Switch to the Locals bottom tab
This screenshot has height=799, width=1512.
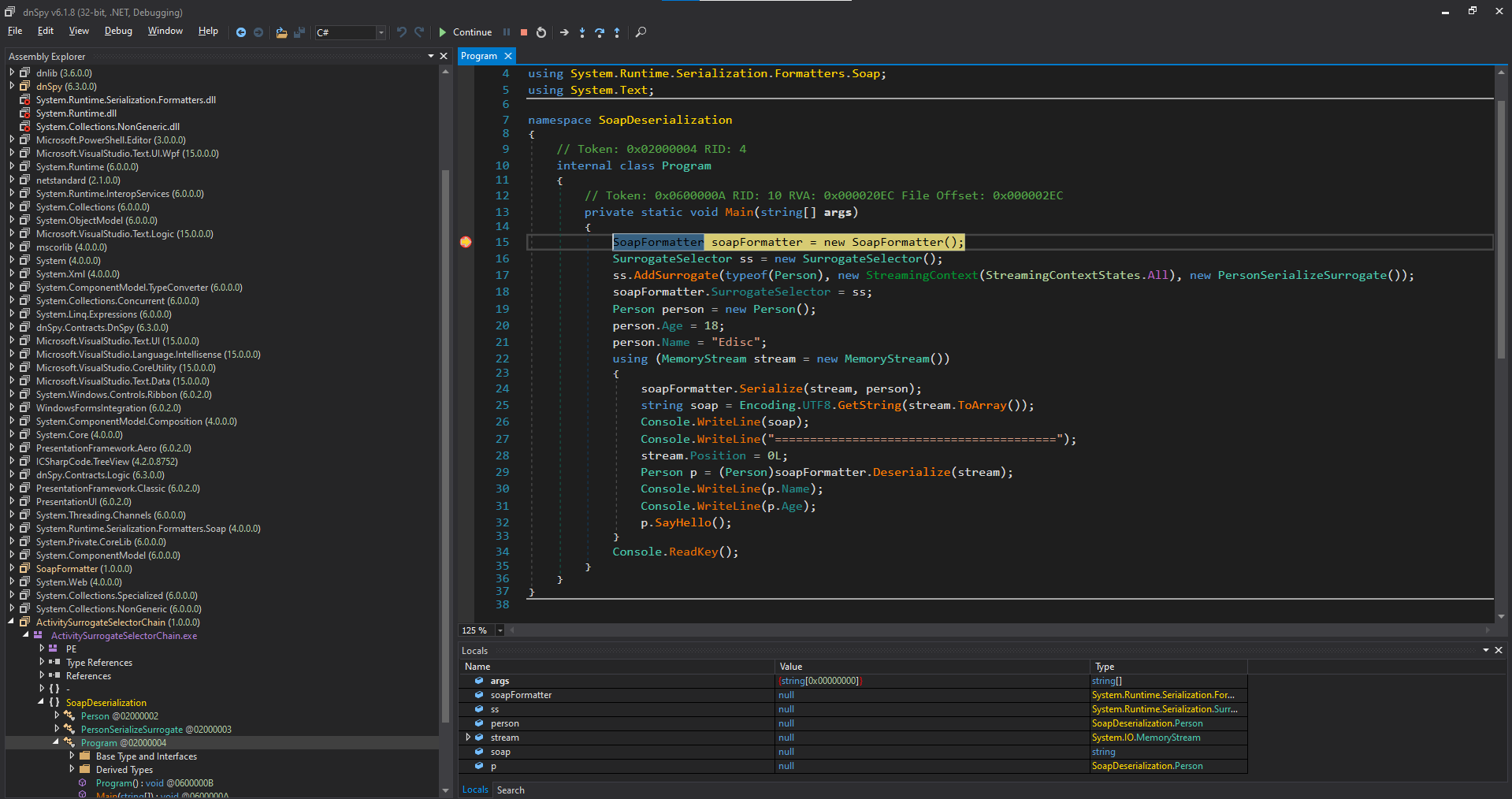[475, 790]
